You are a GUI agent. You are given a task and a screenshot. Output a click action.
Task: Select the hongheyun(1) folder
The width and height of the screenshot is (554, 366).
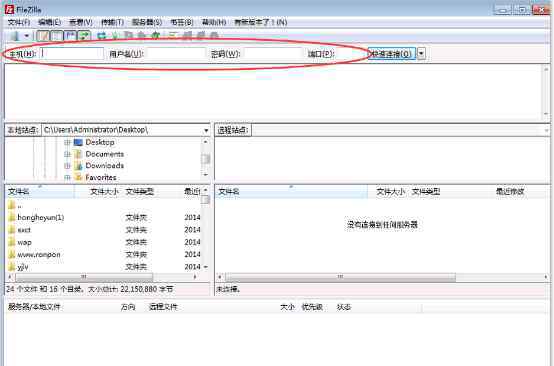pyautogui.click(x=41, y=218)
